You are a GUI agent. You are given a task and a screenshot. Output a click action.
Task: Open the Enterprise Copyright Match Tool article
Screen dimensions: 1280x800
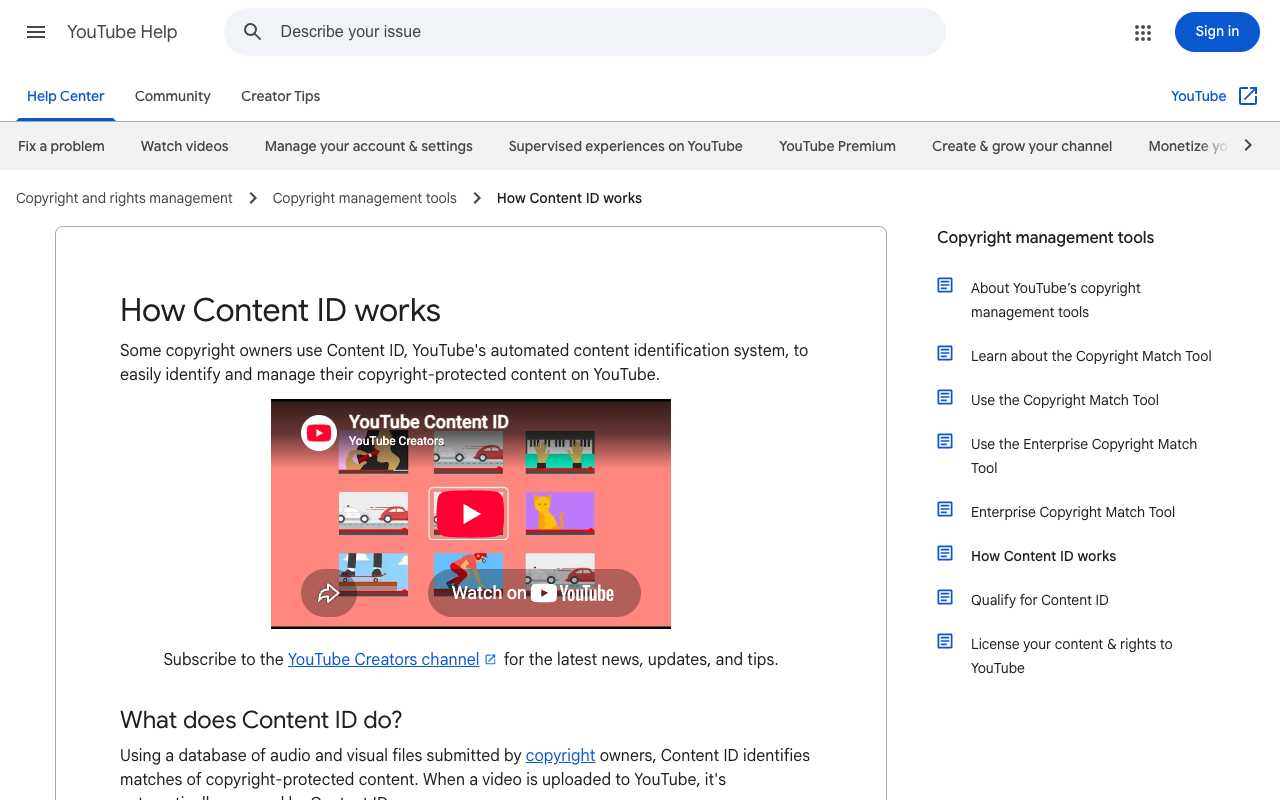pos(1073,512)
